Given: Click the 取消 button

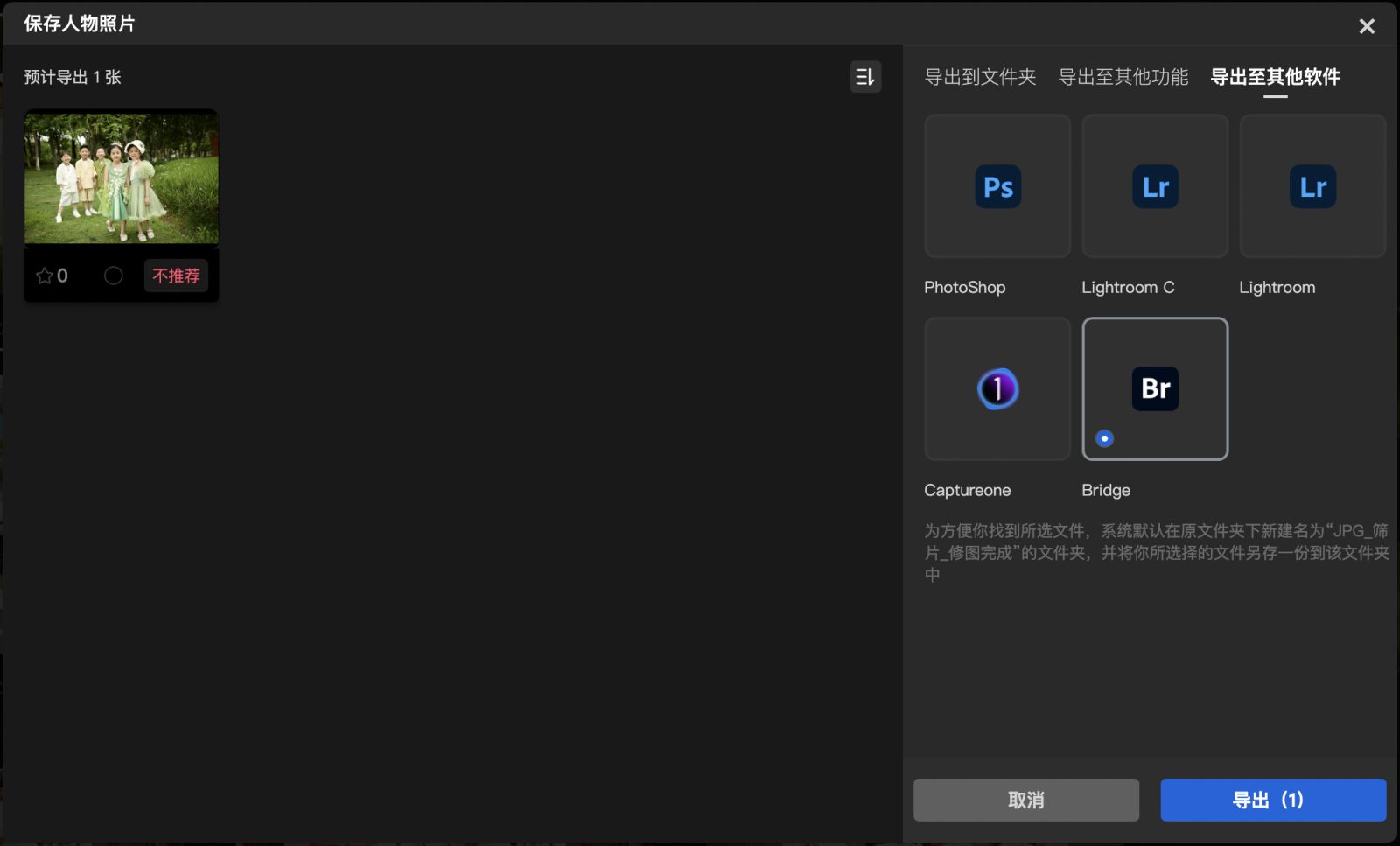Looking at the screenshot, I should pos(1026,800).
